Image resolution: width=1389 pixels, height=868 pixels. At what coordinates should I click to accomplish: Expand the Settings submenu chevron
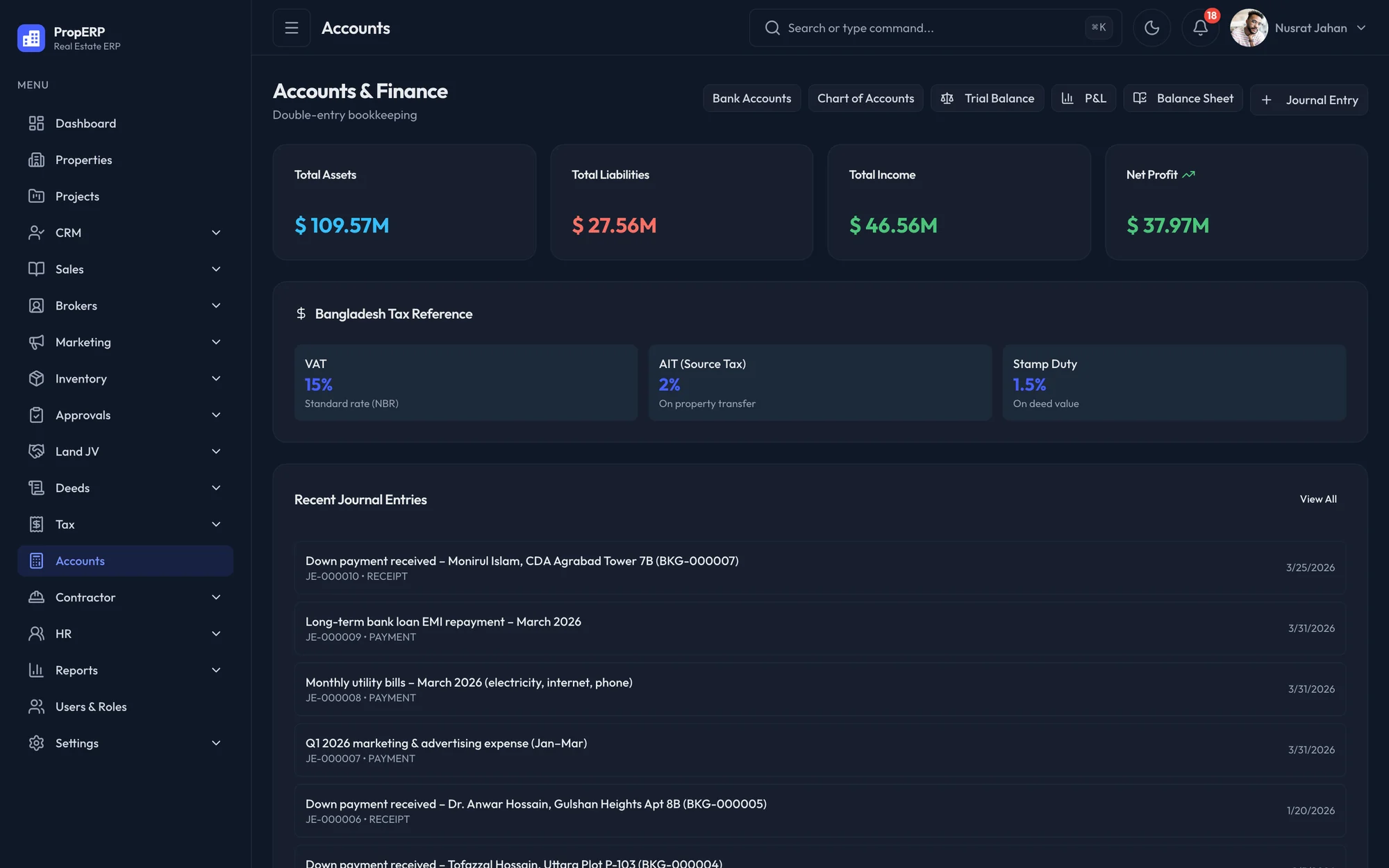click(x=216, y=743)
